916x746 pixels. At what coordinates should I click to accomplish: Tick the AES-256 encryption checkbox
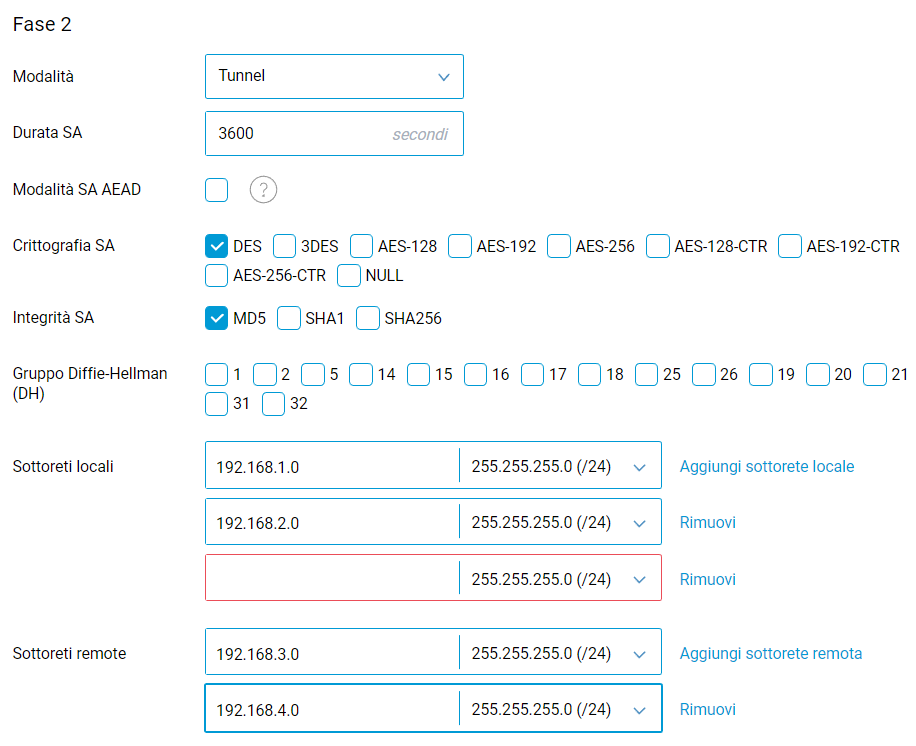(559, 246)
